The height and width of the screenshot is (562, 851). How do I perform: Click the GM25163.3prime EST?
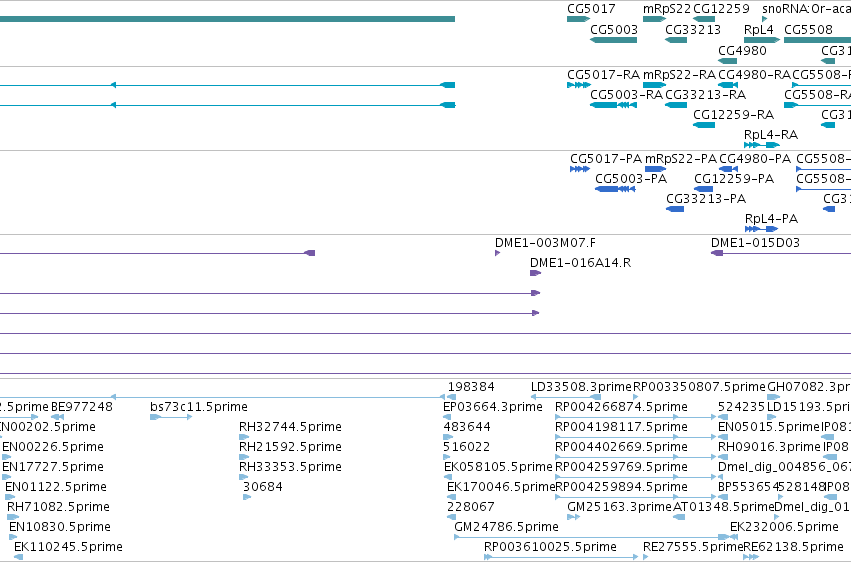click(x=573, y=517)
